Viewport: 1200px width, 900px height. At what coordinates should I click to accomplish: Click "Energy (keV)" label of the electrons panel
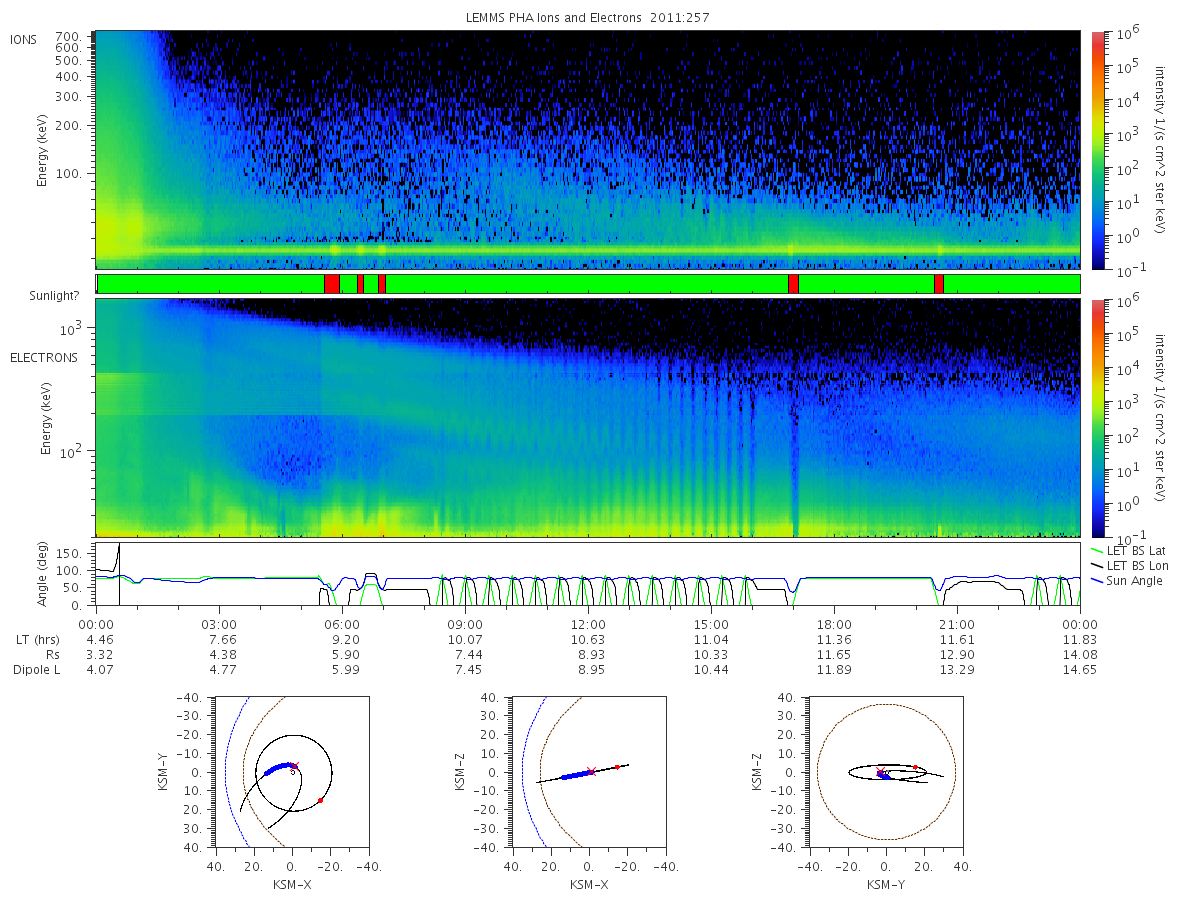click(46, 418)
